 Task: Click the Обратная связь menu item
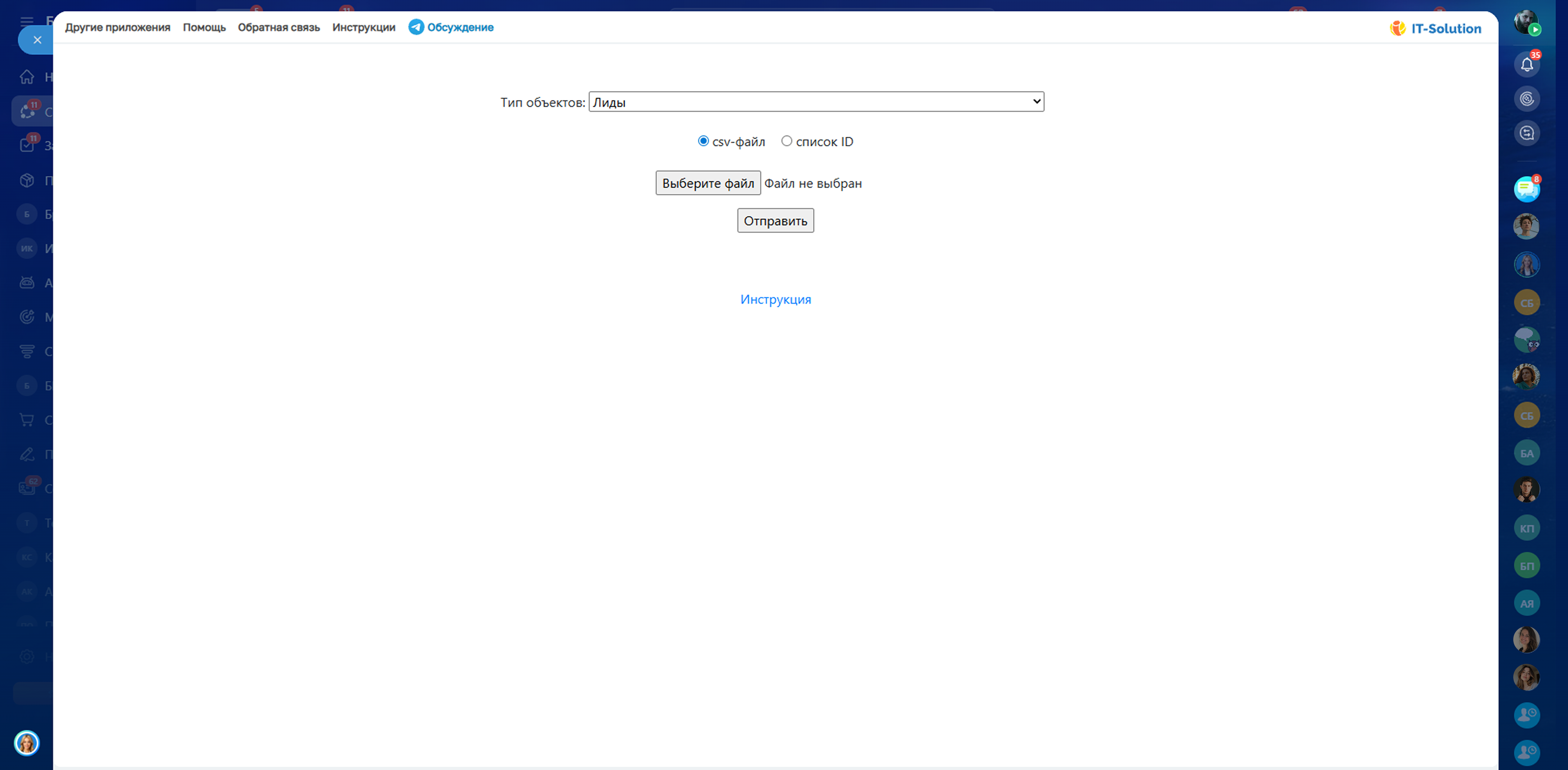point(278,27)
